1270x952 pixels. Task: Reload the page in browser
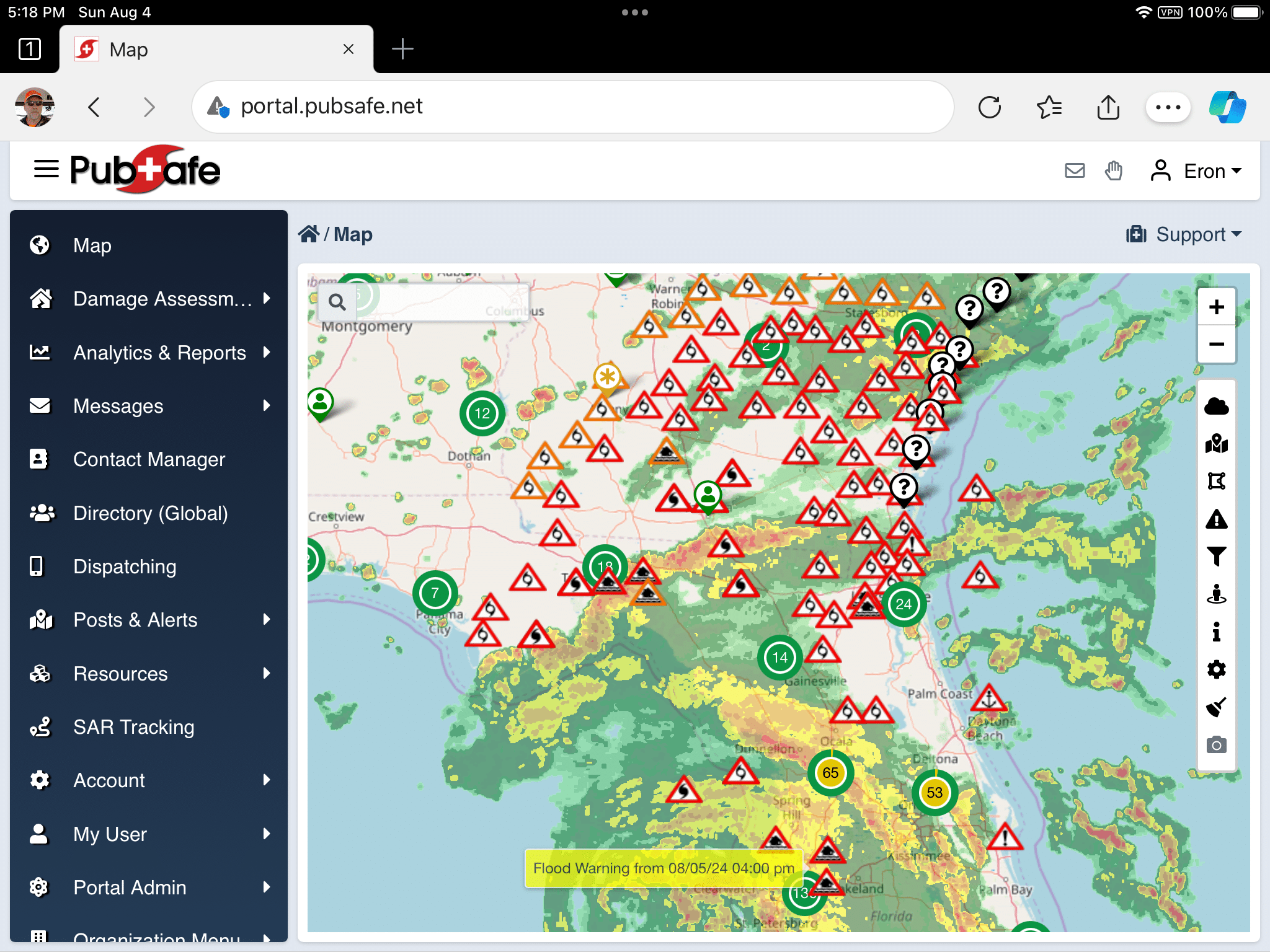pos(990,107)
